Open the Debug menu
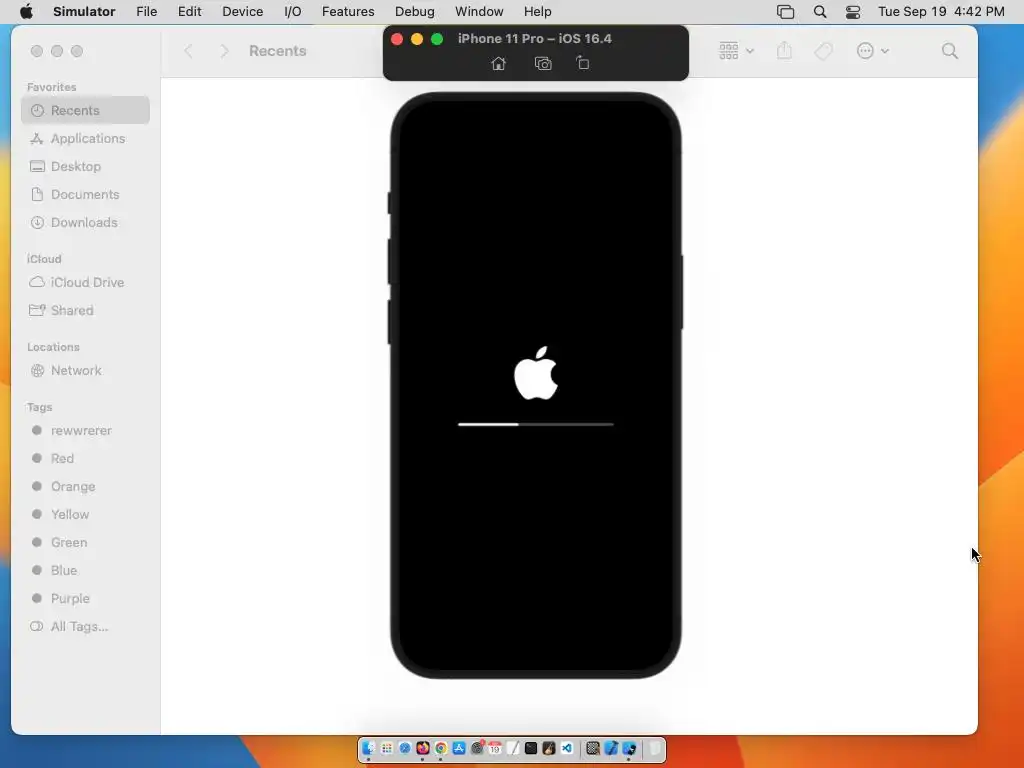 (x=415, y=12)
